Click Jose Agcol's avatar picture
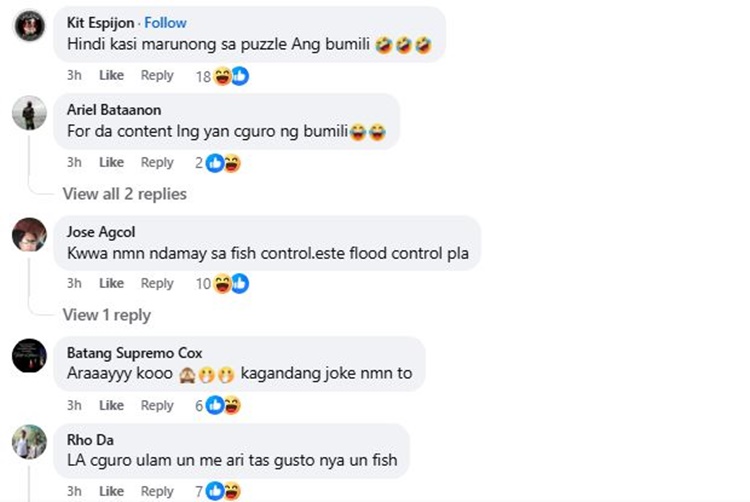The width and height of the screenshot is (750, 502). 29,235
